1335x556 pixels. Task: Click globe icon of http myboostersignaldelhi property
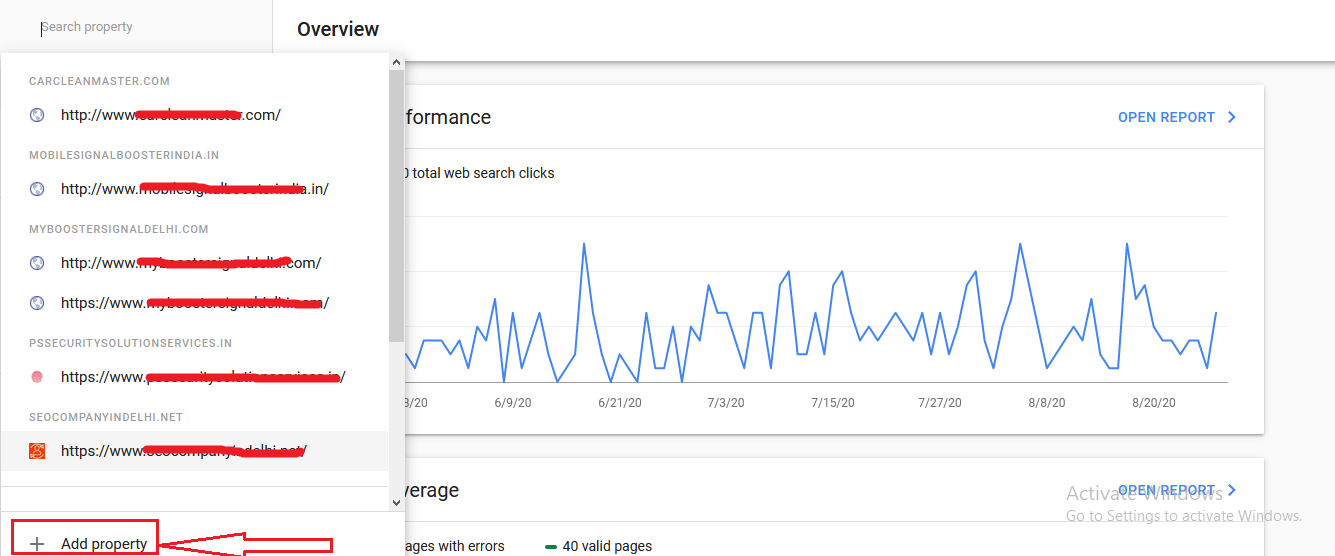(37, 263)
